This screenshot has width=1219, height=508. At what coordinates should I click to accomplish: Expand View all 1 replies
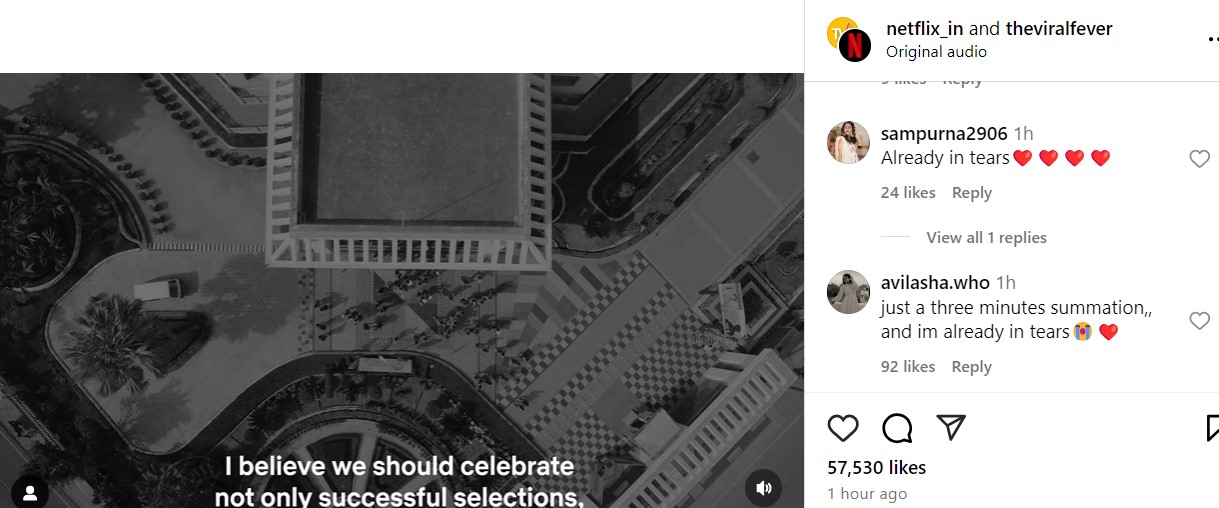pos(986,238)
